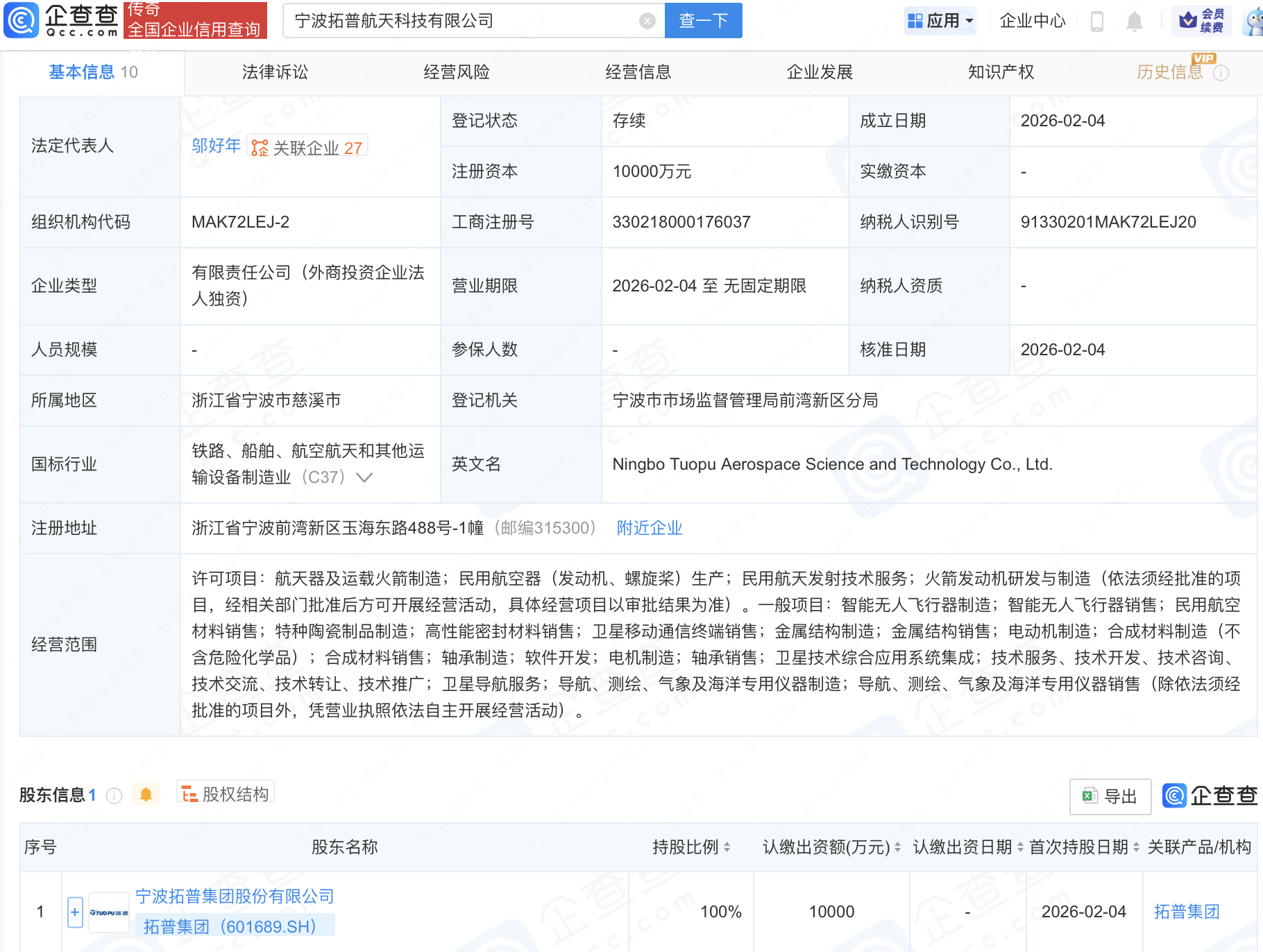Switch to the 知识产权 tab

click(1001, 71)
